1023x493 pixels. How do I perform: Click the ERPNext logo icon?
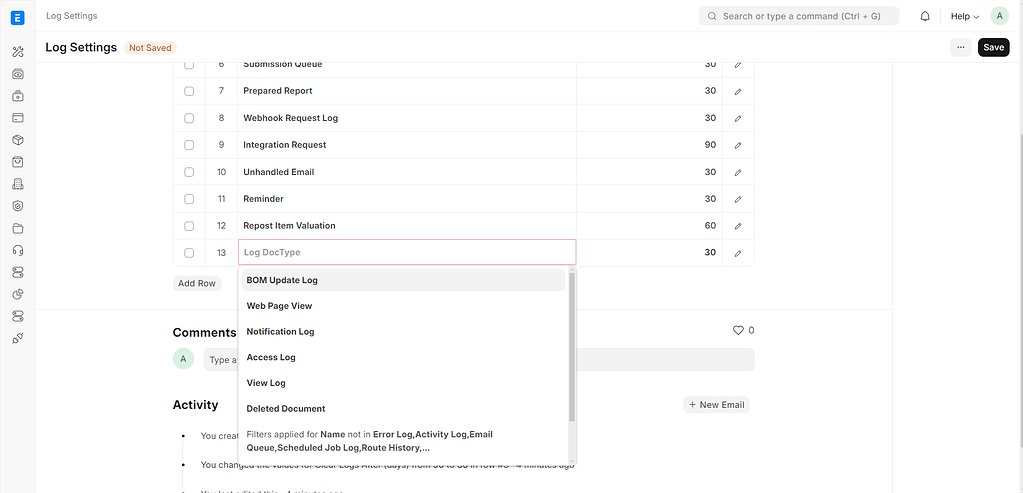17,16
